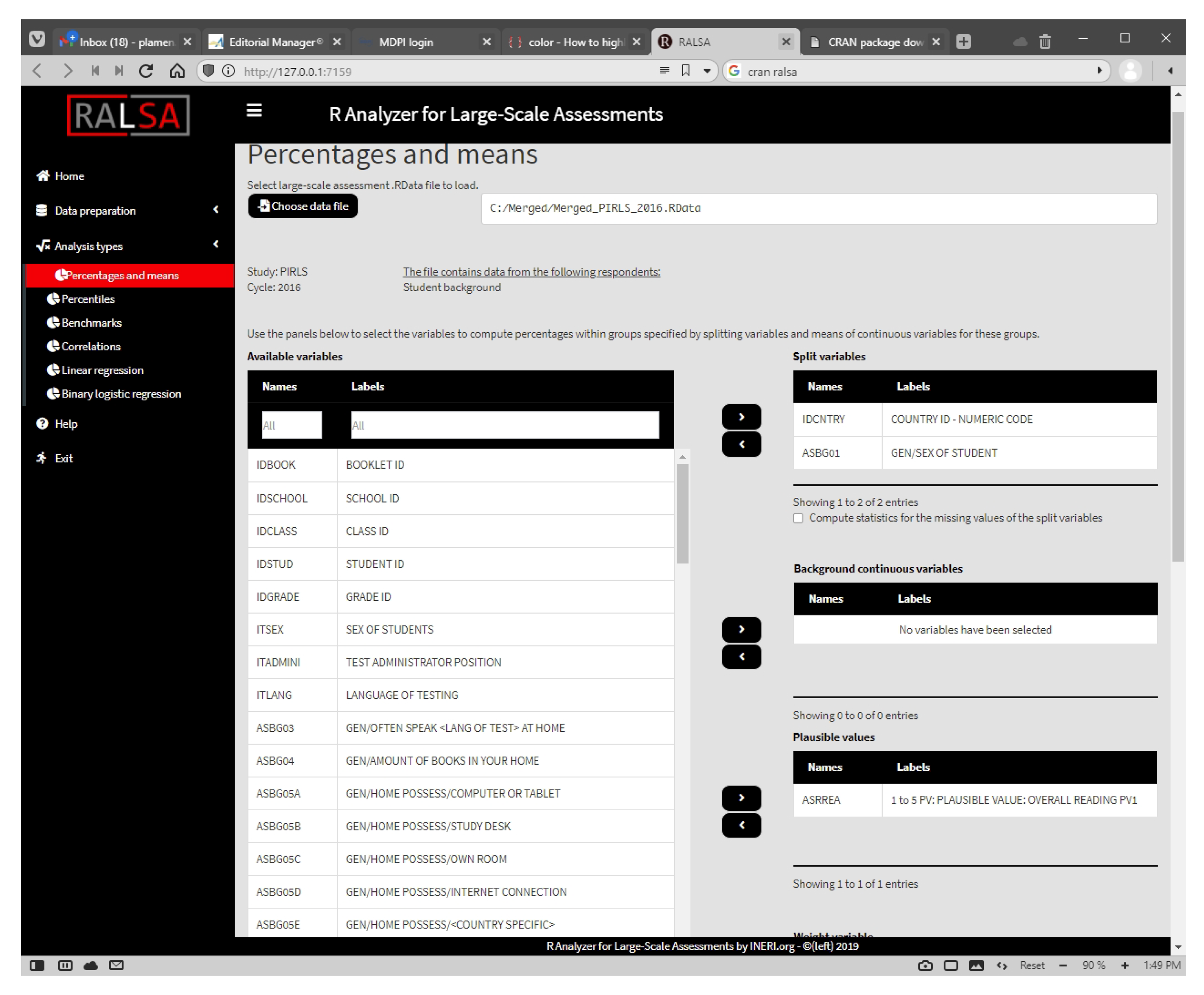
Task: Enable compute statistics for missing values checkbox
Action: pyautogui.click(x=798, y=518)
